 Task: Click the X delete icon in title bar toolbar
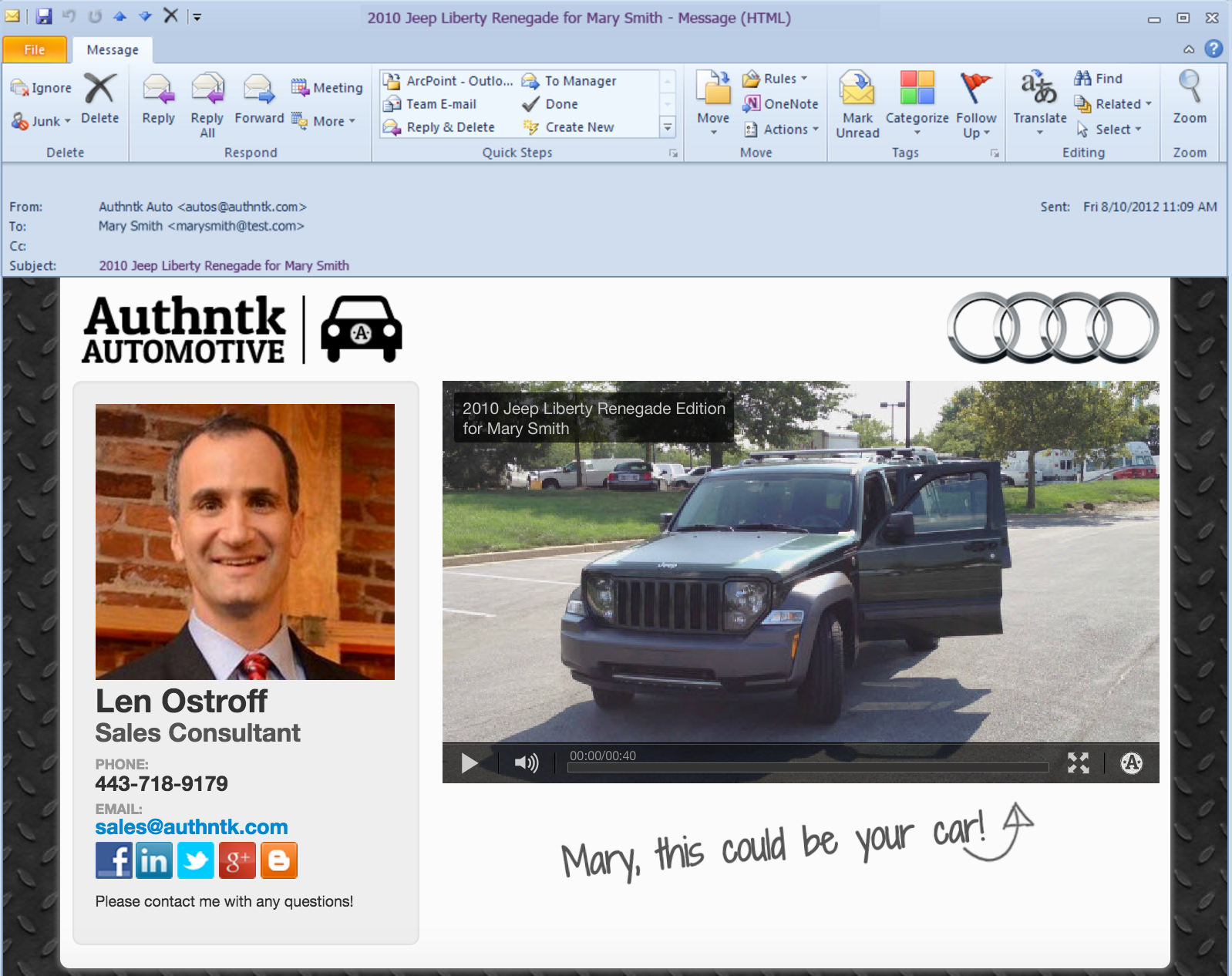coord(171,15)
